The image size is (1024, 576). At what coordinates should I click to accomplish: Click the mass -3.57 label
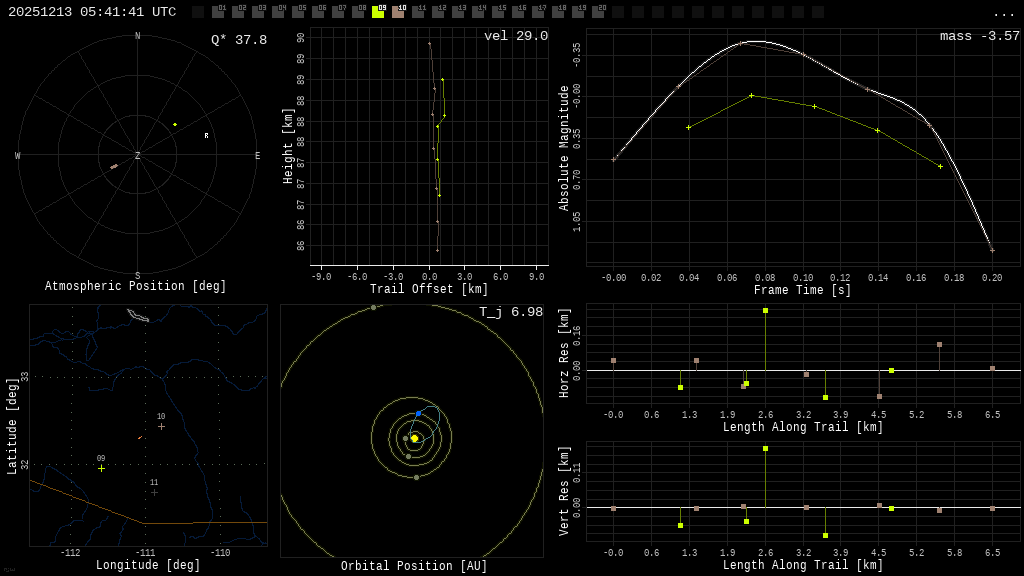pyautogui.click(x=979, y=36)
